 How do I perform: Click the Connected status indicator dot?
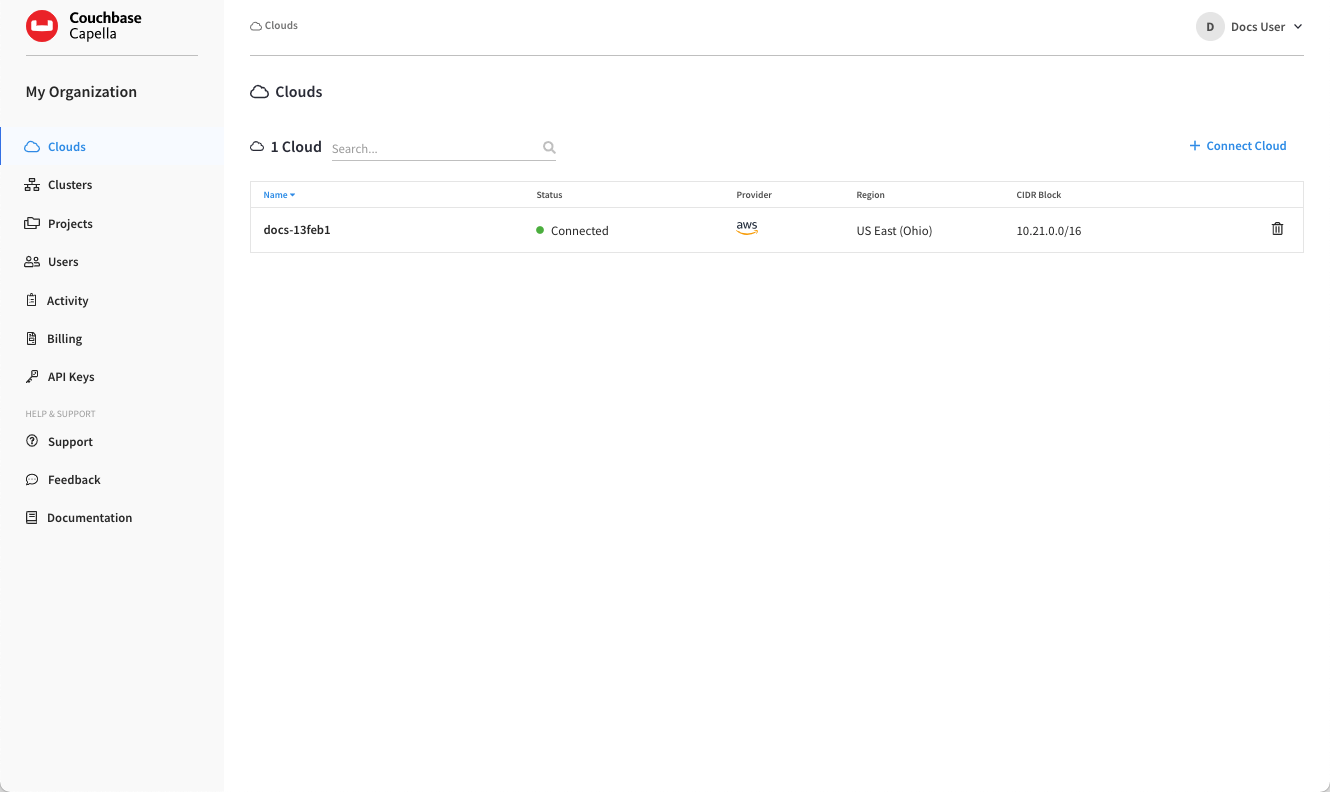(540, 230)
